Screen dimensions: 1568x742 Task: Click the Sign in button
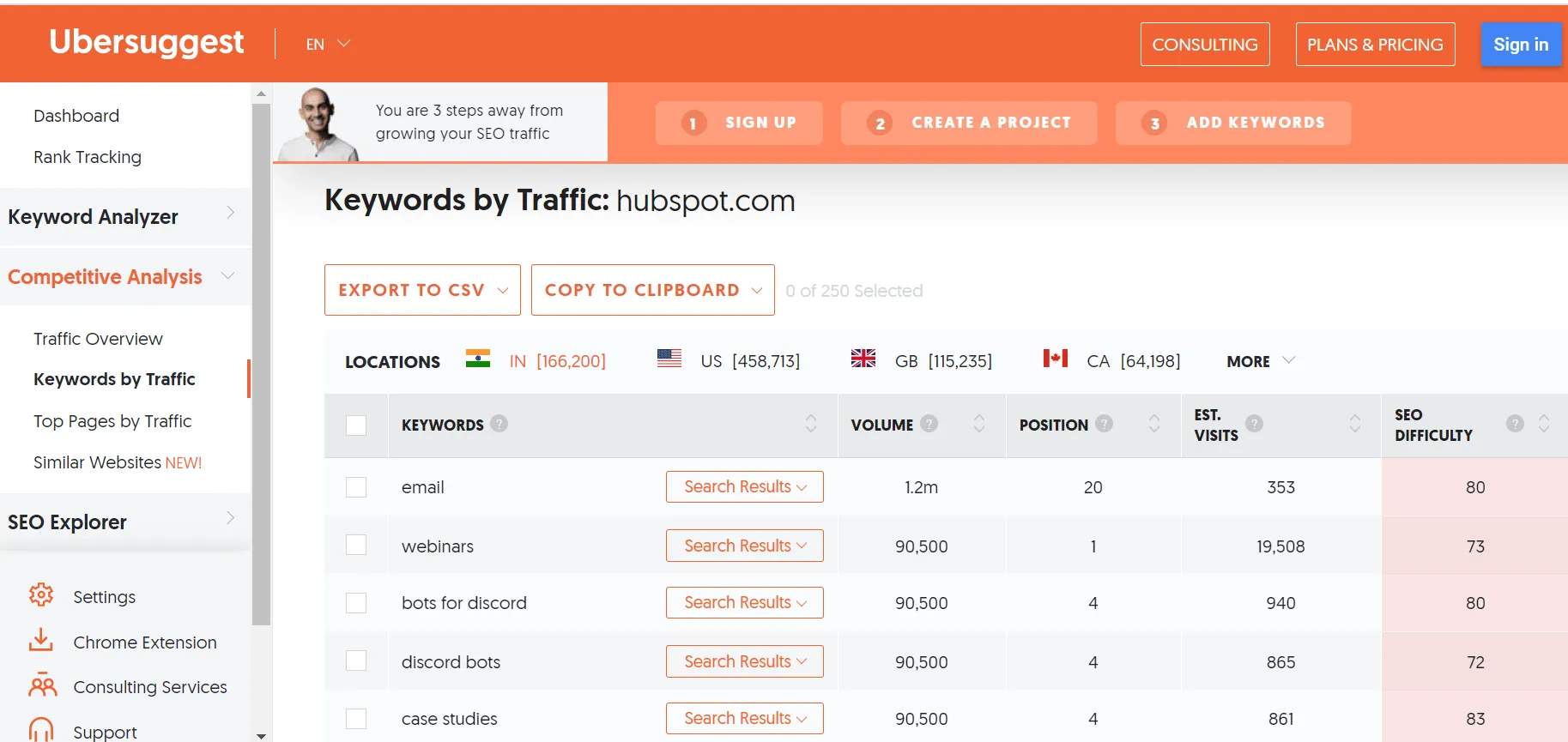(x=1521, y=45)
